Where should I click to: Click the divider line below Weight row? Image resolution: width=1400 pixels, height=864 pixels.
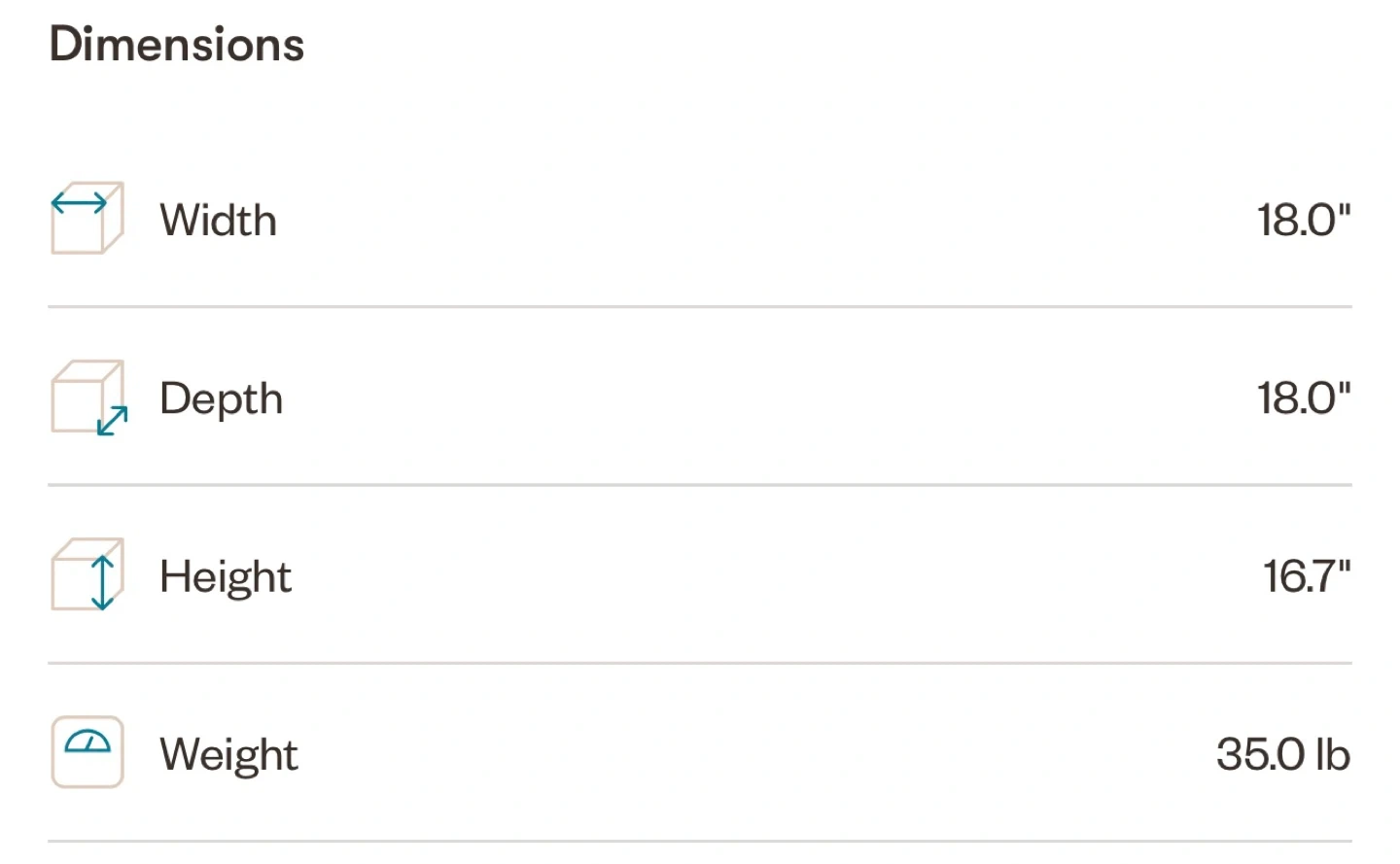(700, 842)
